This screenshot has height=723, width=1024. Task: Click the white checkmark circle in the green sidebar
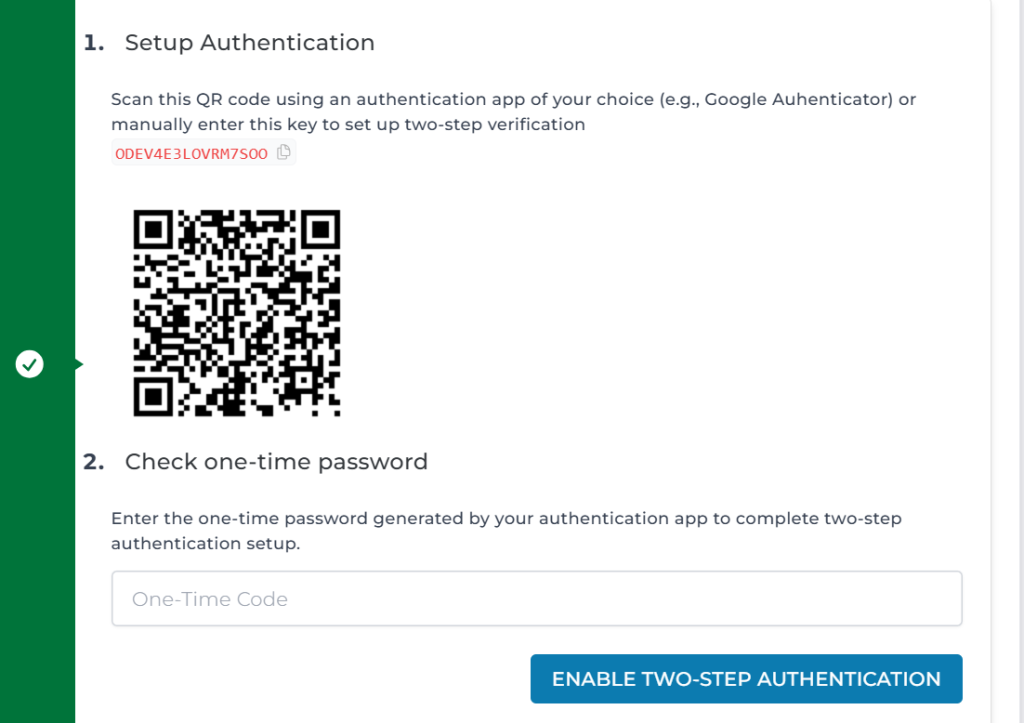click(x=30, y=365)
